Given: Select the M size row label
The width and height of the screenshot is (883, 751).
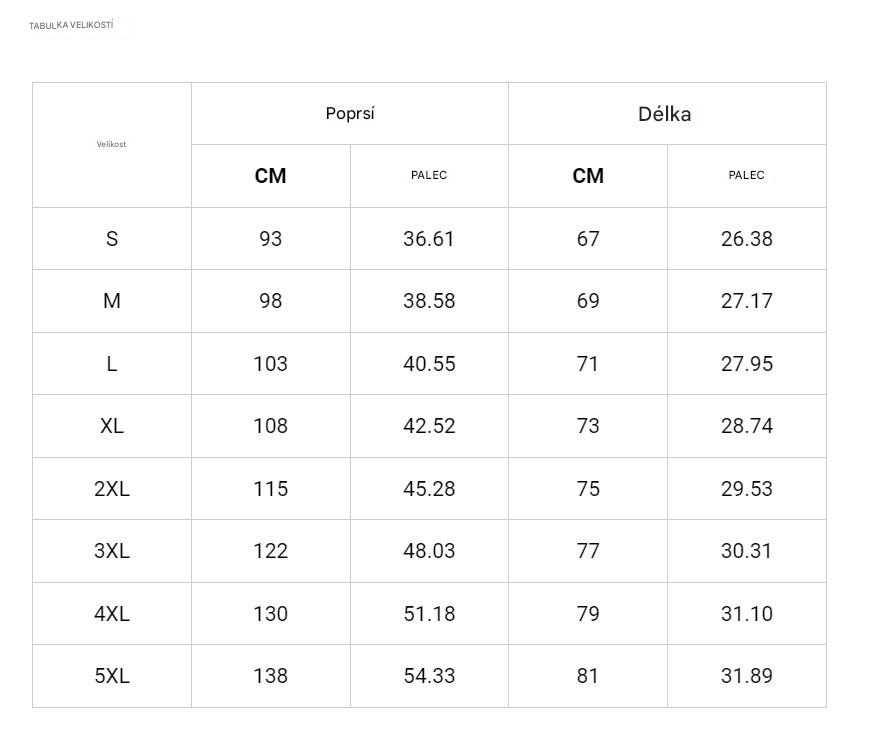Looking at the screenshot, I should coord(112,301).
